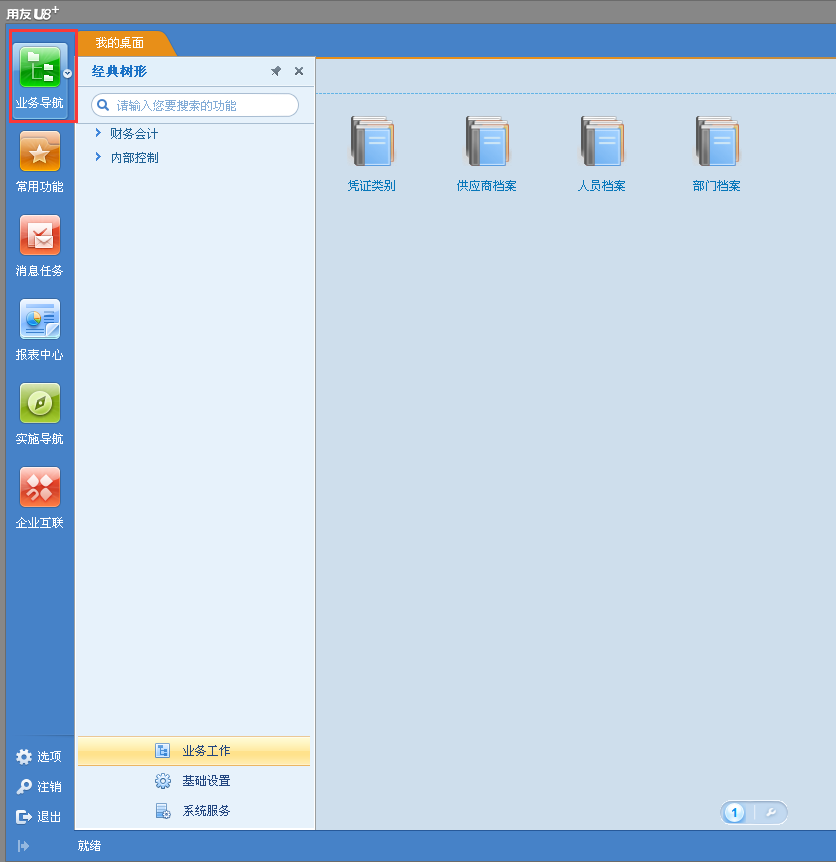Switch to 我的桌面 tab
Viewport: 836px width, 862px height.
click(x=120, y=43)
